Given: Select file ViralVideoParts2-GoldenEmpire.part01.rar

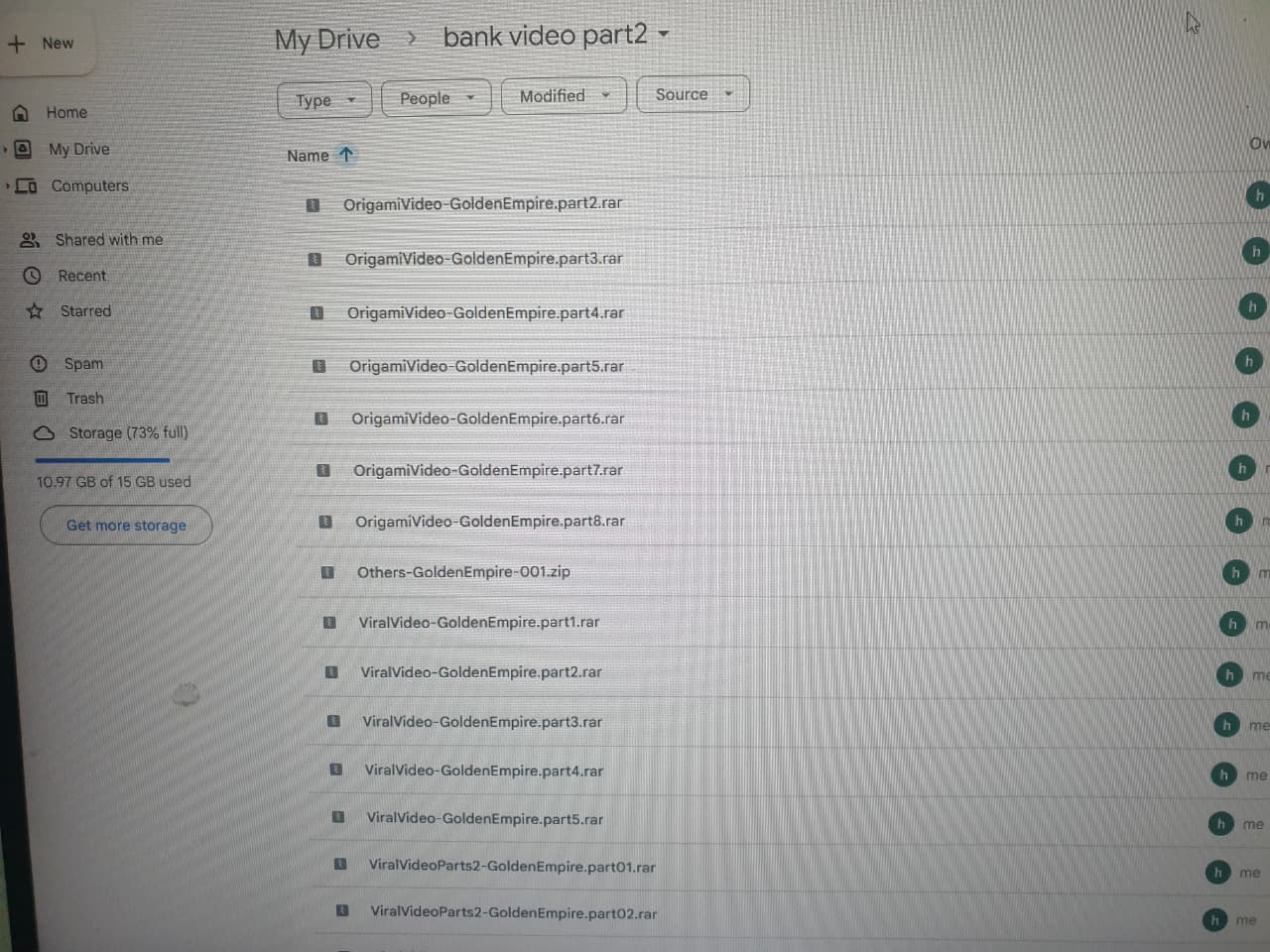Looking at the screenshot, I should point(512,866).
